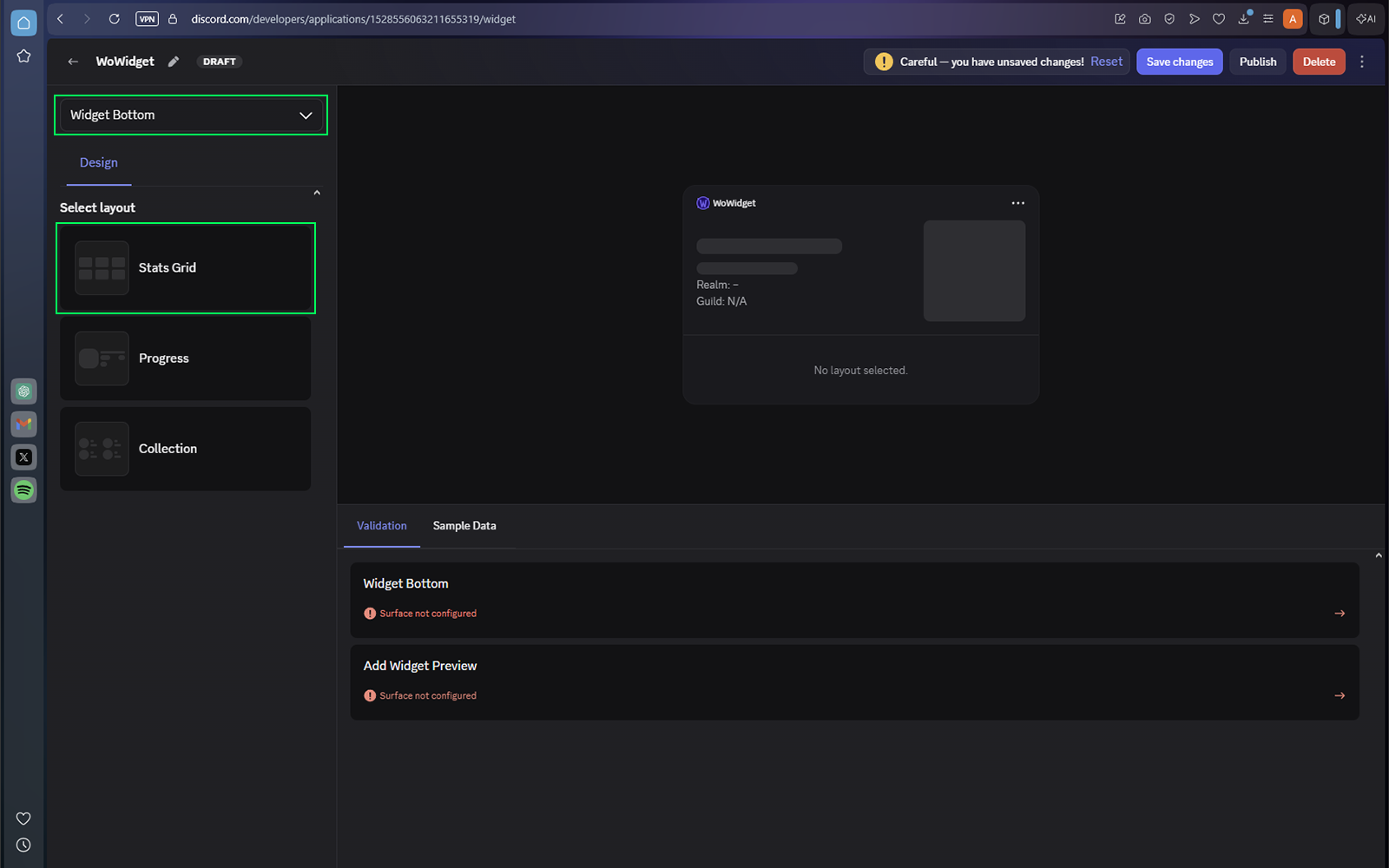
Task: Open the Widget Bottom surface dropdown
Action: coord(191,115)
